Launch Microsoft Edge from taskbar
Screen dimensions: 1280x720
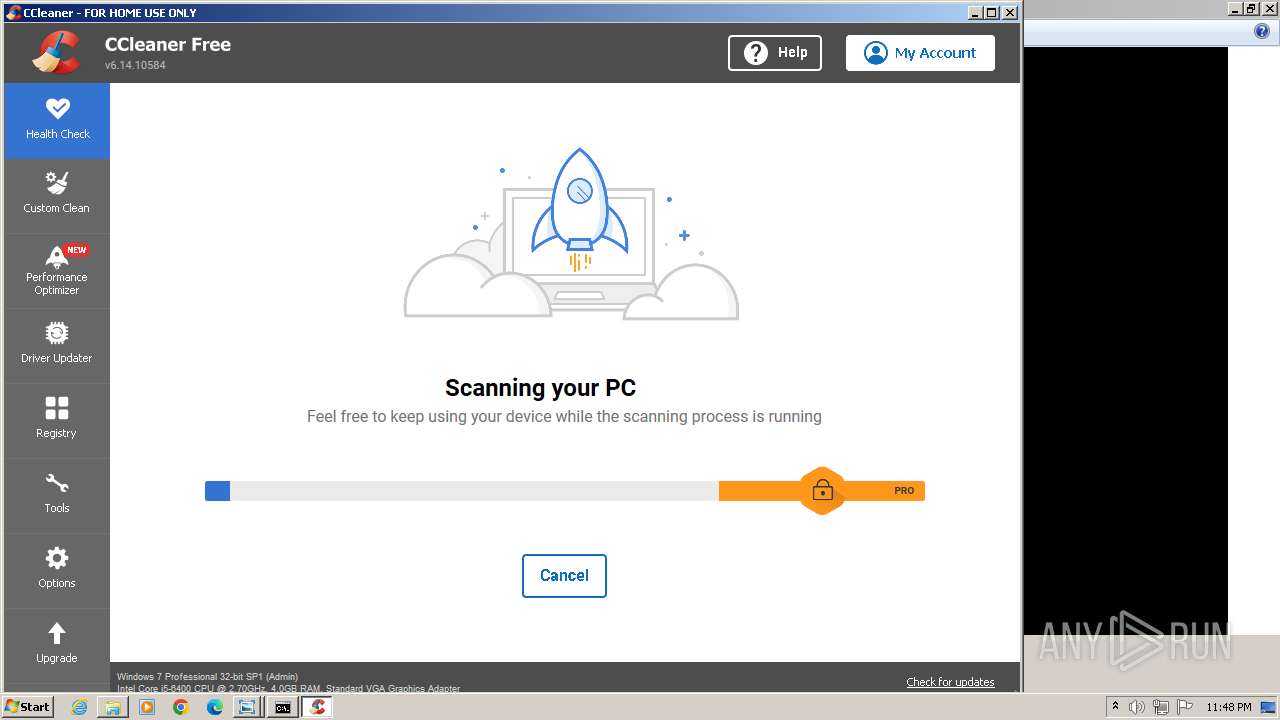215,707
